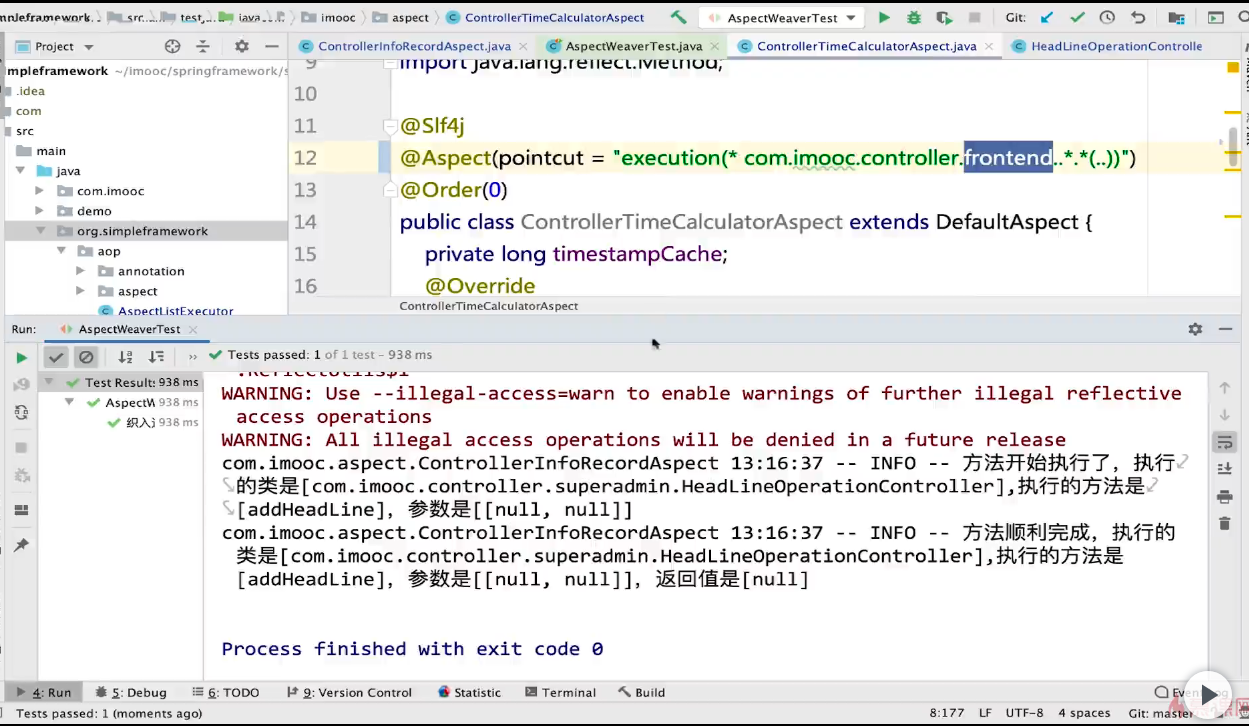This screenshot has height=726, width=1249.
Task: Toggle Soft-Wrap in the console gutter
Action: coord(1224,442)
